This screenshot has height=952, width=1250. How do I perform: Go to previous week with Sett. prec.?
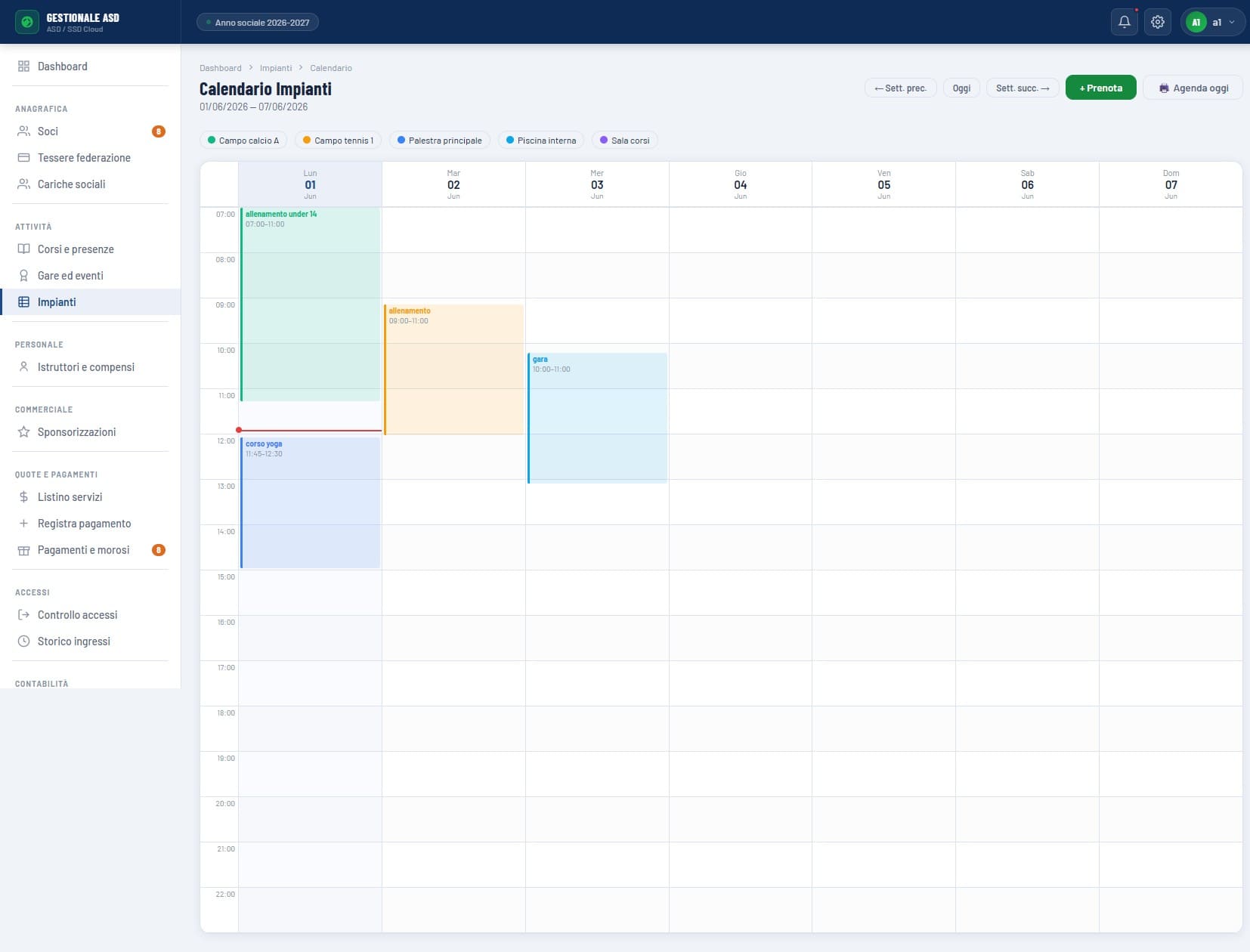(900, 88)
